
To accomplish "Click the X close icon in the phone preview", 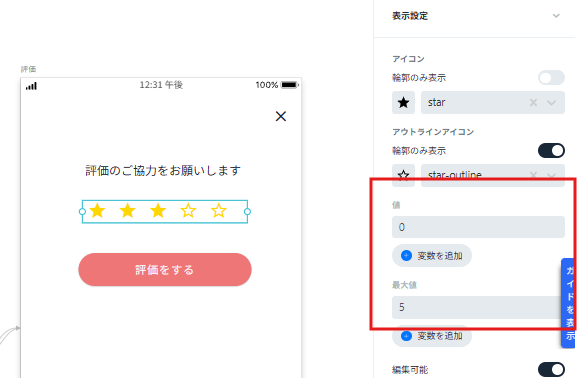I will [x=281, y=116].
